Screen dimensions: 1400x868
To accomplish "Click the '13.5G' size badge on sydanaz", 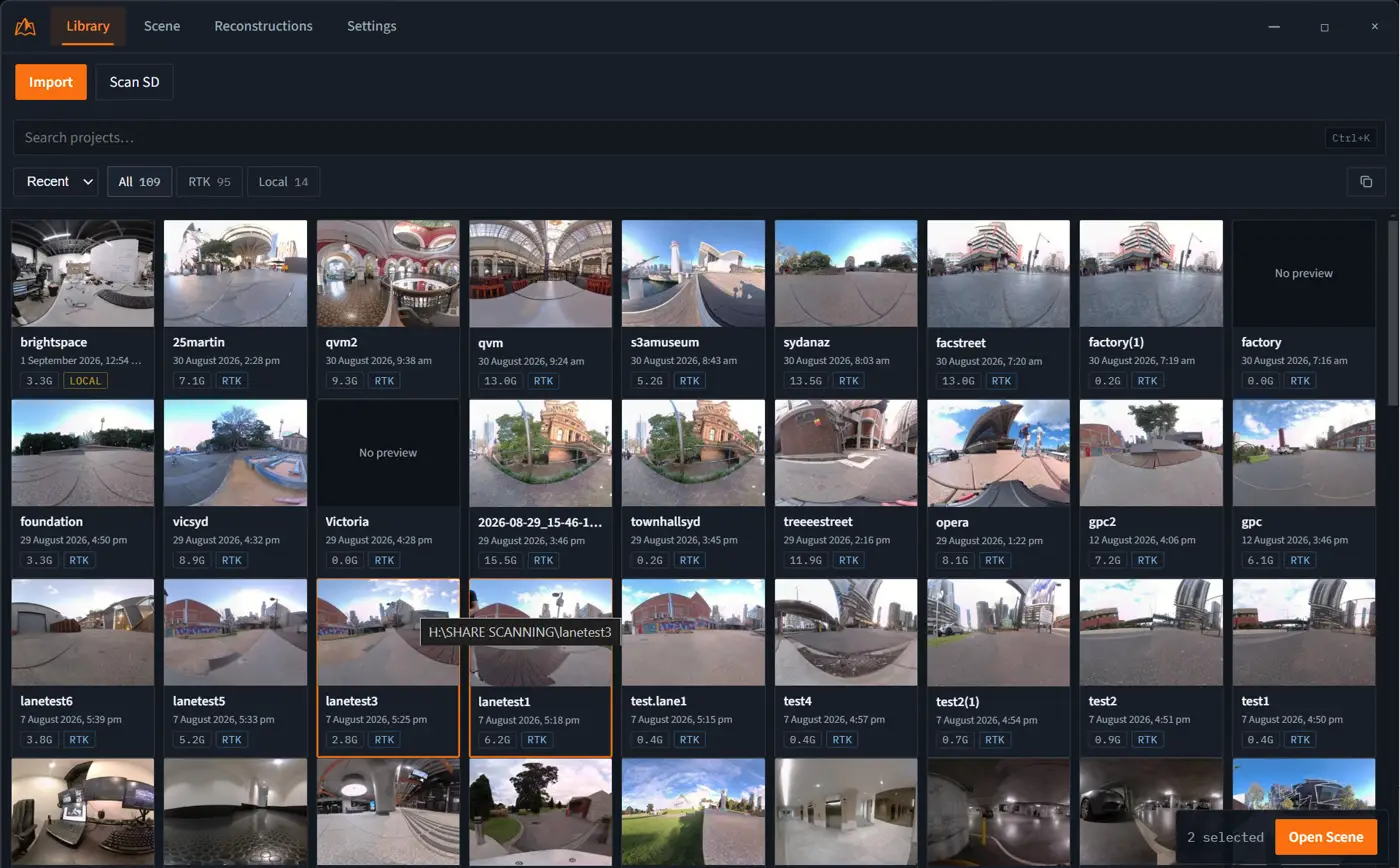I will click(804, 381).
